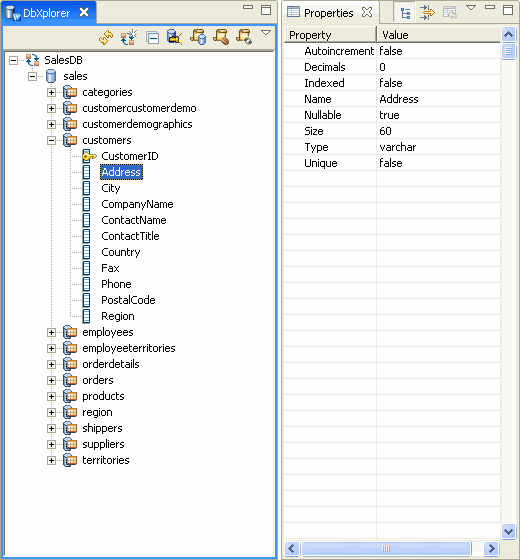Image resolution: width=520 pixels, height=560 pixels.
Task: Click the City column icon
Action: coord(86,188)
